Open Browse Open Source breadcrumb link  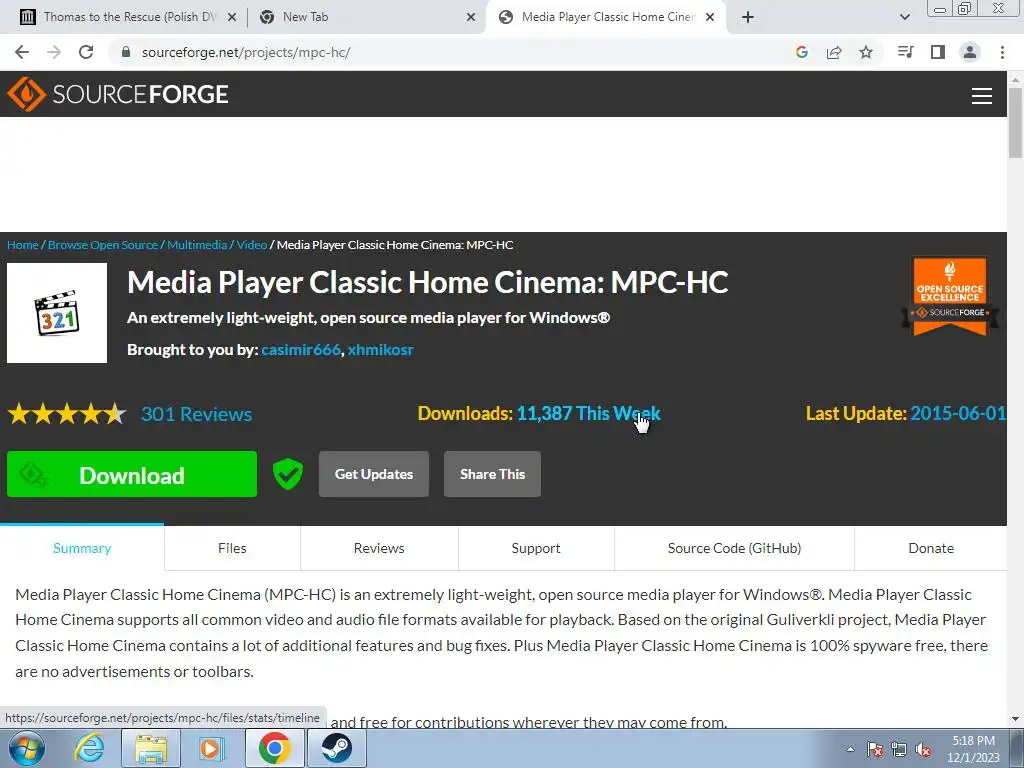(103, 245)
